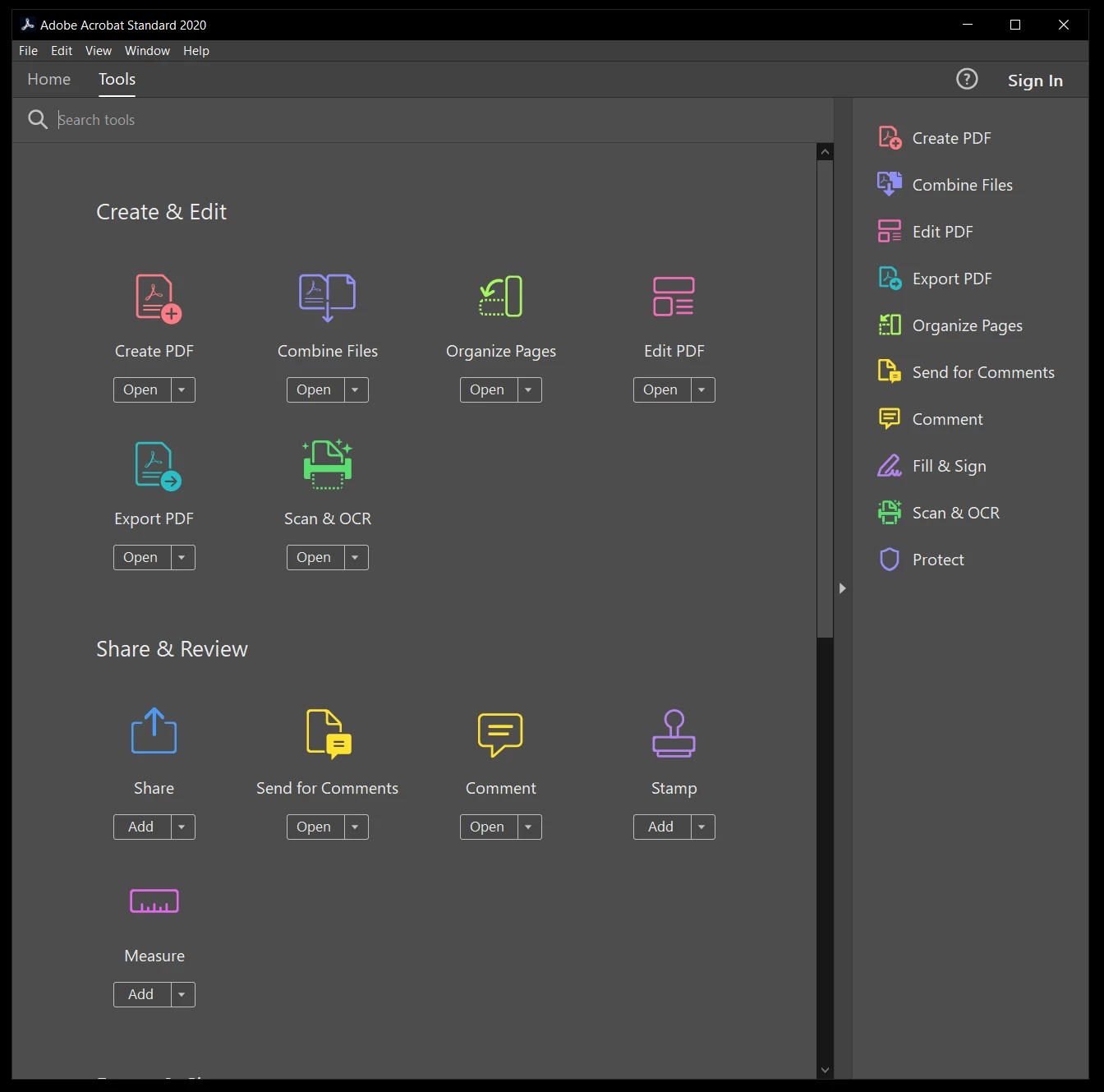Open Comment from right sidebar icon

[x=890, y=419]
